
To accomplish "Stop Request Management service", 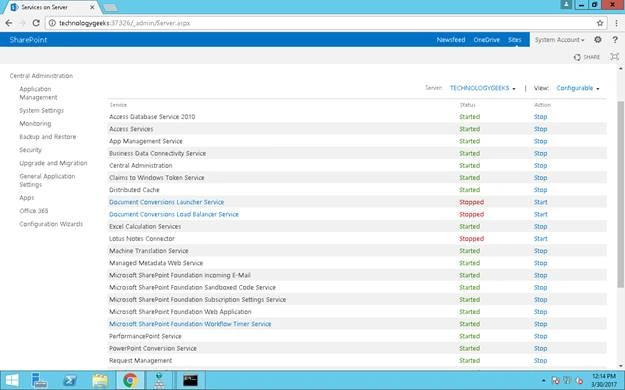I will pyautogui.click(x=540, y=360).
